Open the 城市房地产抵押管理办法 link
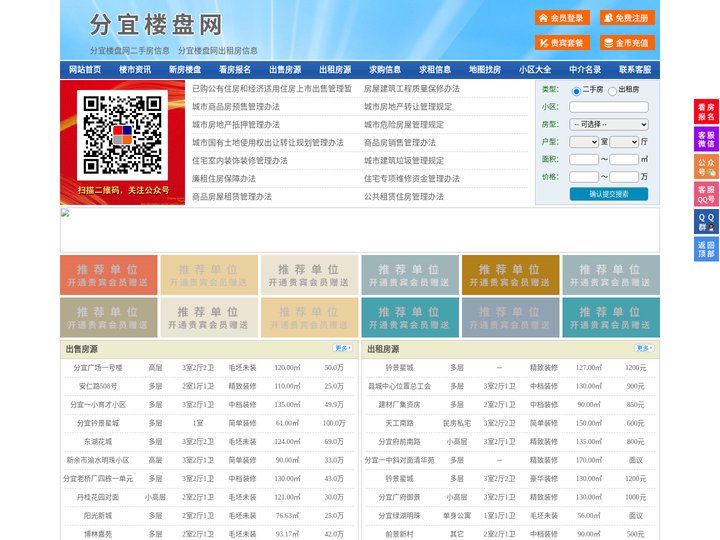720x540 pixels. tap(236, 124)
